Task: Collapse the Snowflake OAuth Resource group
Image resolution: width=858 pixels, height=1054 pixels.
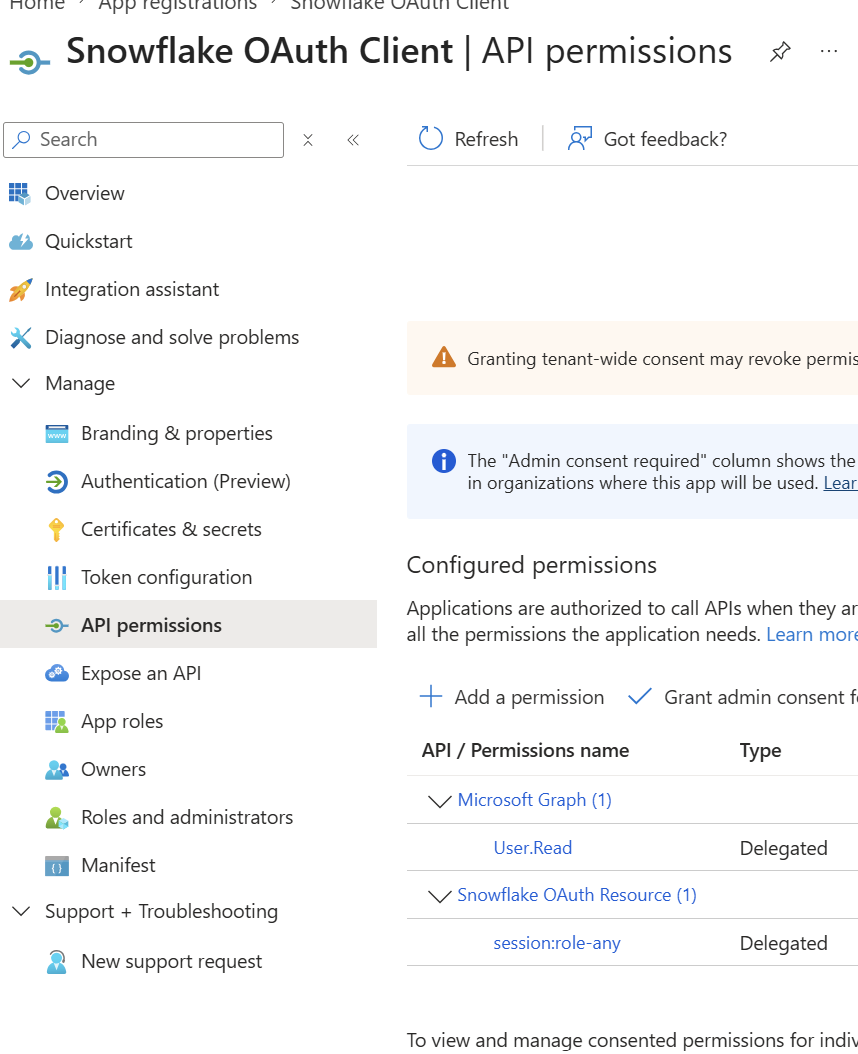Action: pyautogui.click(x=439, y=896)
